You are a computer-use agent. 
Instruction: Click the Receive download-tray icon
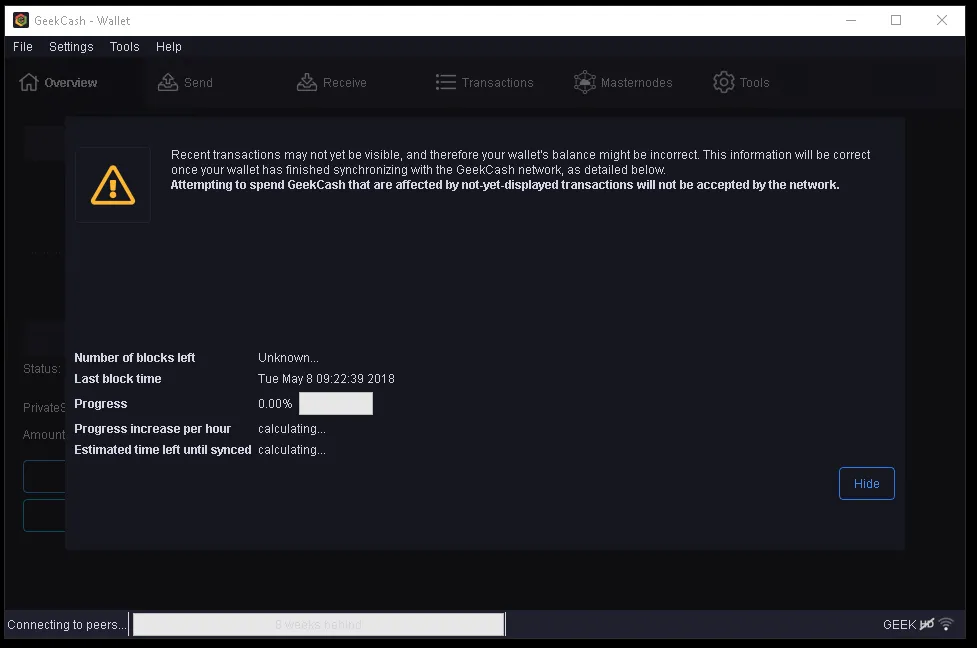[x=307, y=82]
